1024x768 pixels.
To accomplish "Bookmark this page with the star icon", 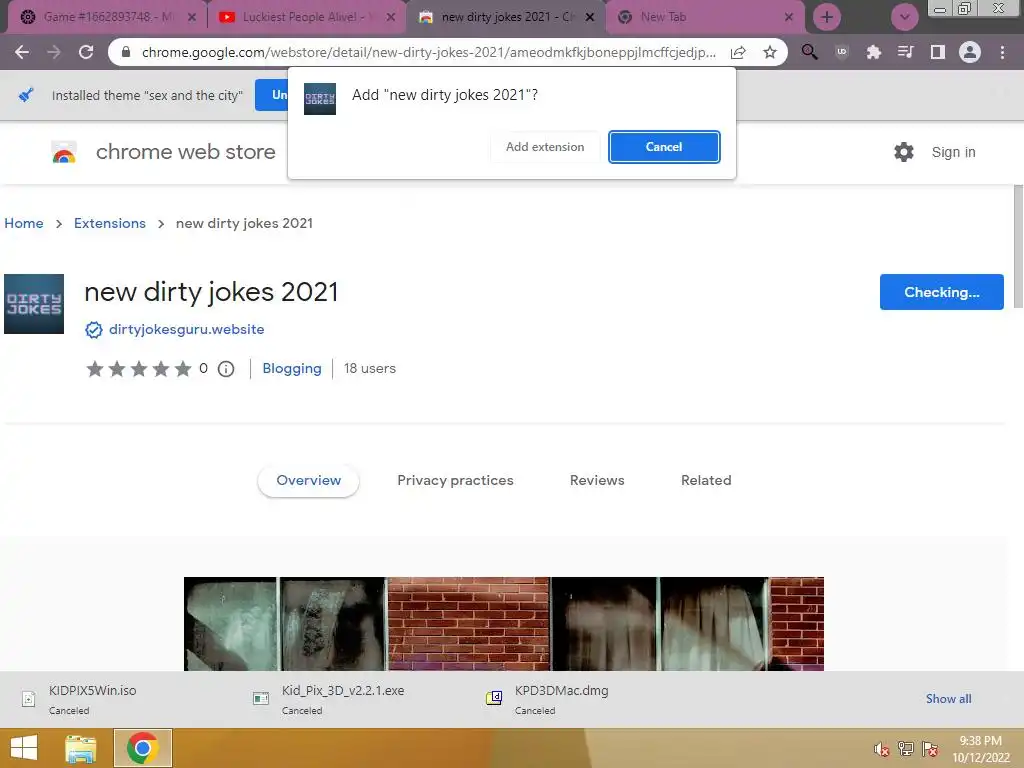I will [x=770, y=52].
